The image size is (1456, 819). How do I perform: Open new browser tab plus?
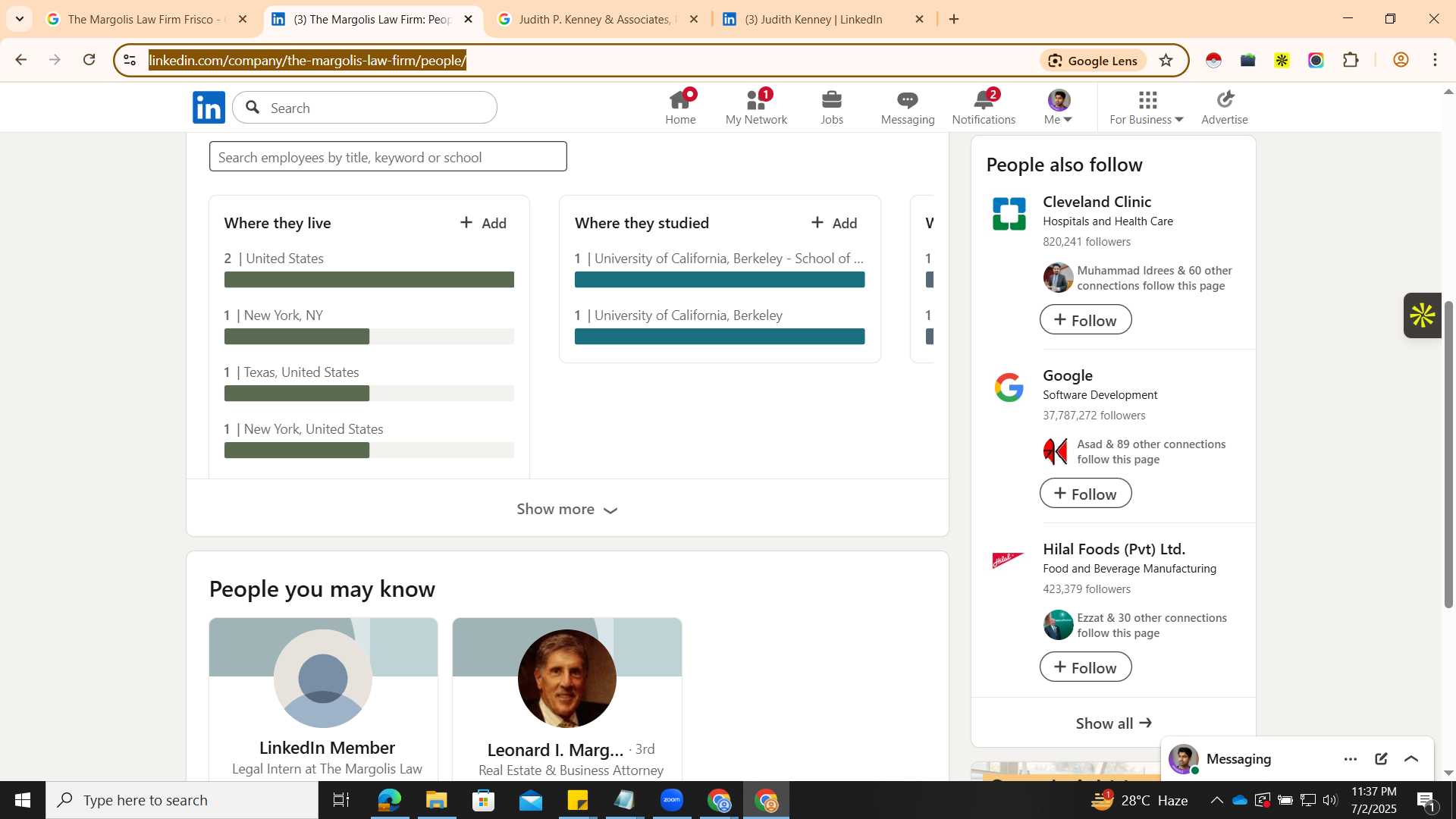tap(954, 19)
